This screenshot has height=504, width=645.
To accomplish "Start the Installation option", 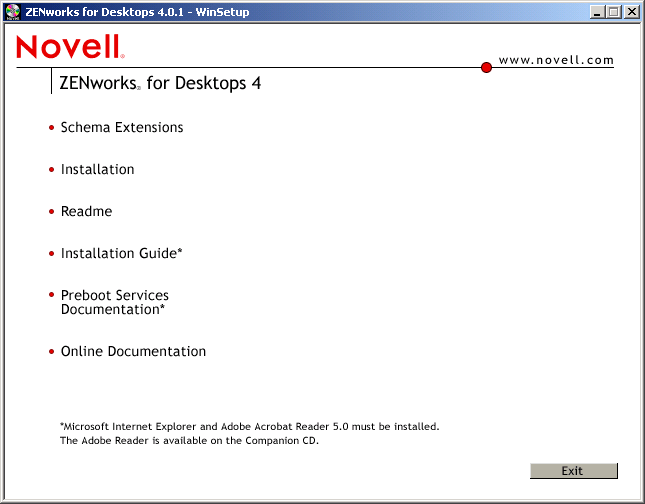I will click(x=97, y=170).
